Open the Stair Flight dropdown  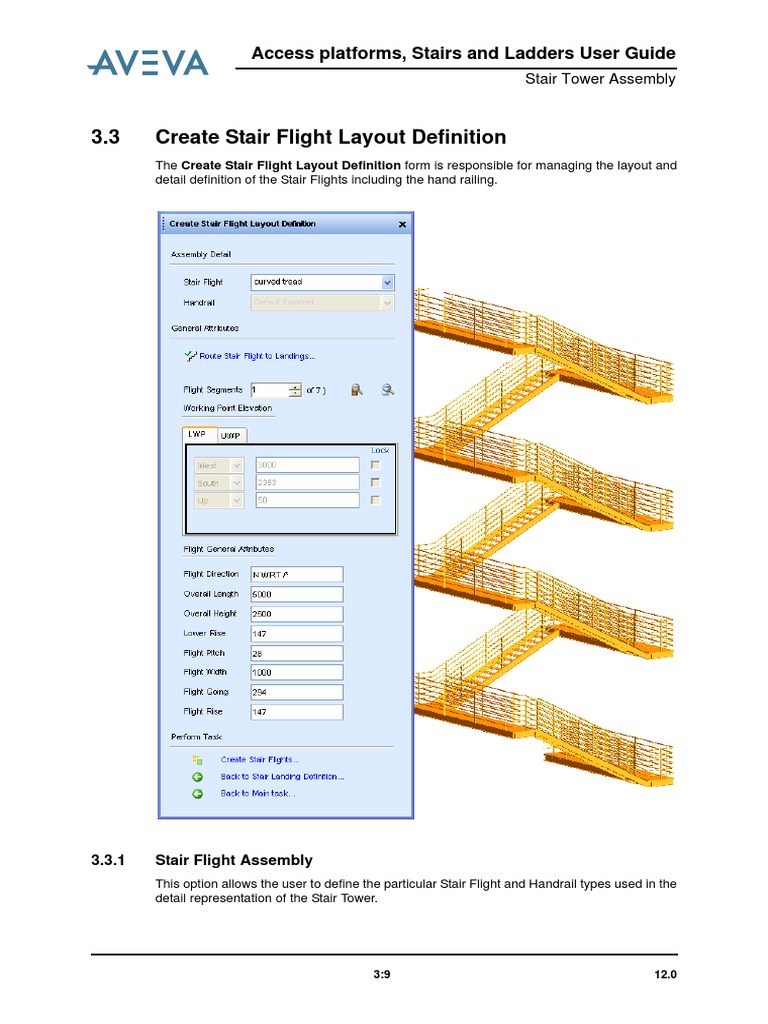pyautogui.click(x=387, y=282)
